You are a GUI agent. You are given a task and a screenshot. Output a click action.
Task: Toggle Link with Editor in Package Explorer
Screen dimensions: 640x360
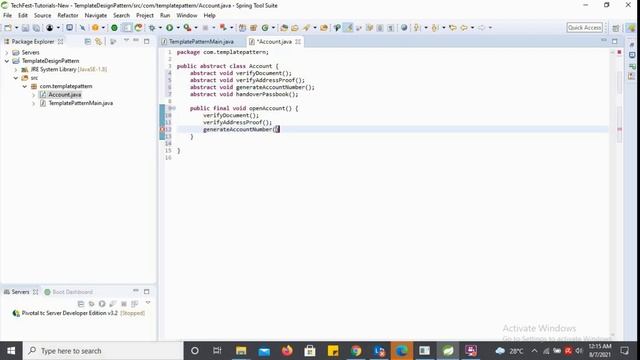98,41
